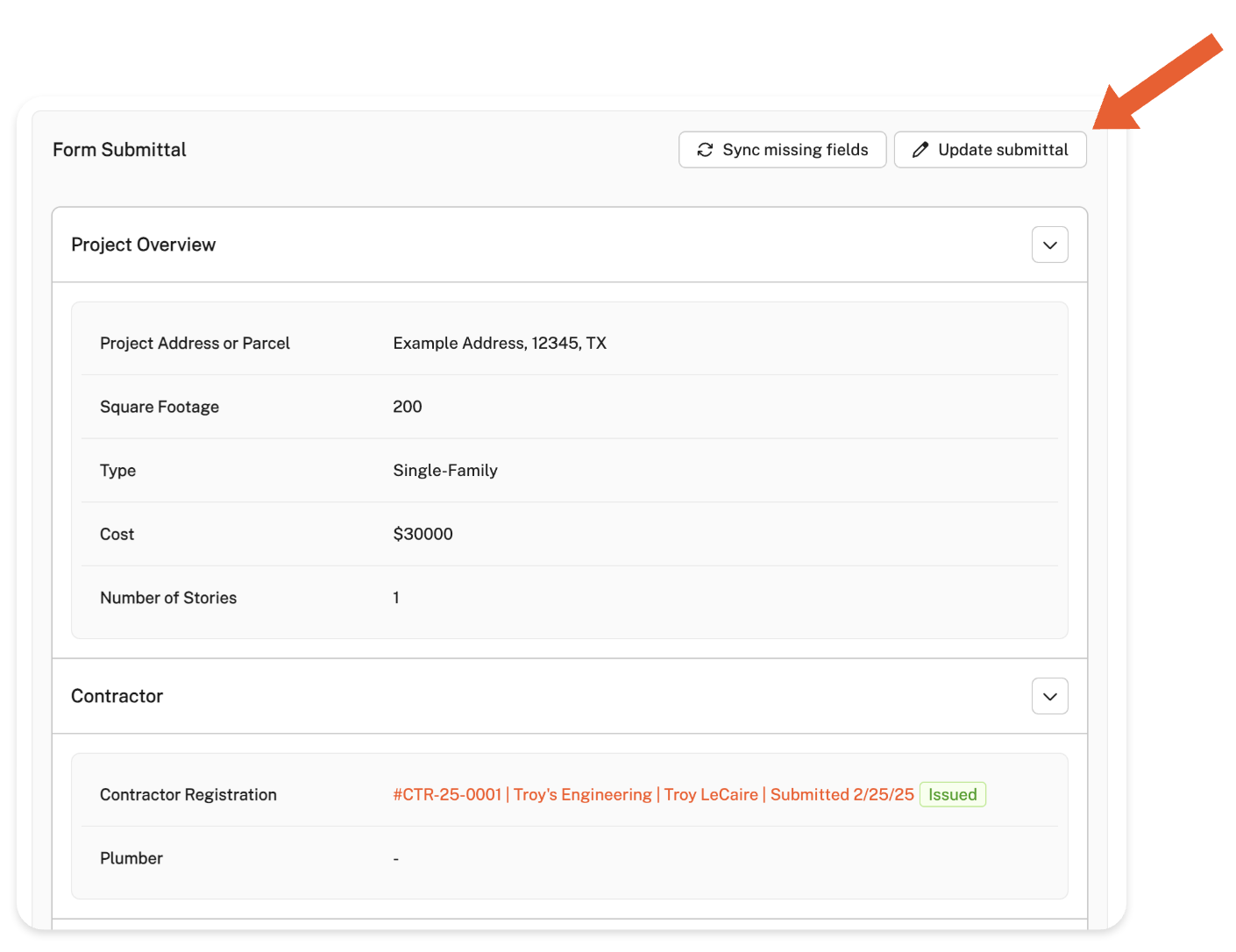This screenshot has height=952, width=1236.
Task: Click the Cost field label
Action: pyautogui.click(x=117, y=534)
